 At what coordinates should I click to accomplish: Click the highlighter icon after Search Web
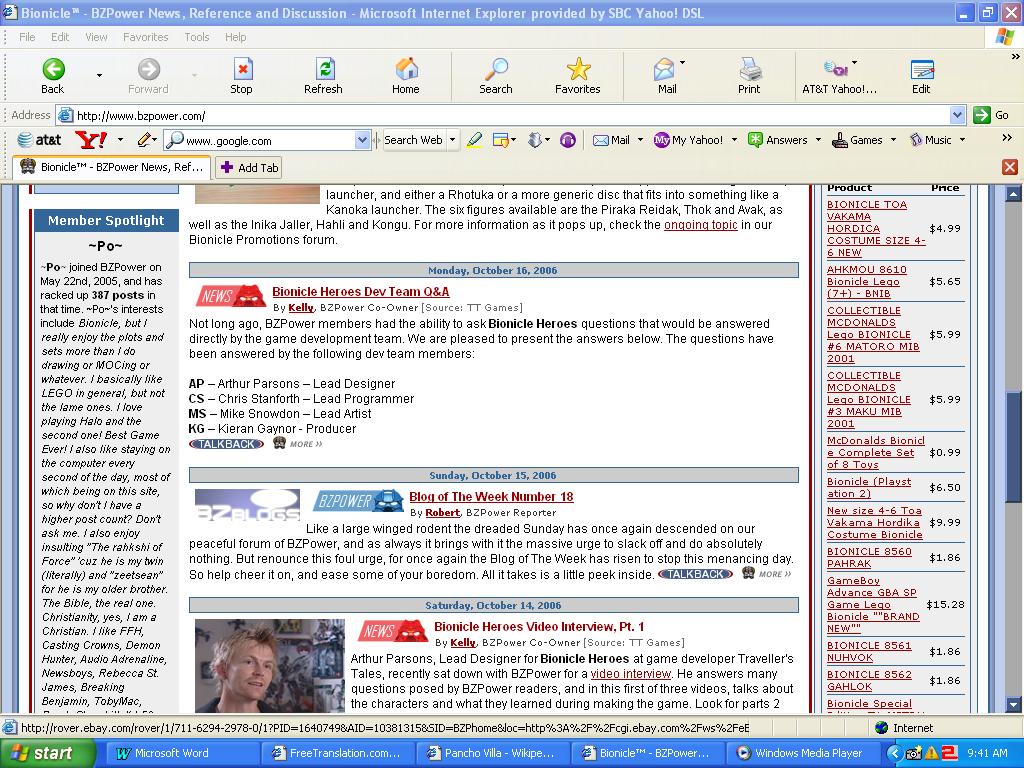pyautogui.click(x=475, y=139)
